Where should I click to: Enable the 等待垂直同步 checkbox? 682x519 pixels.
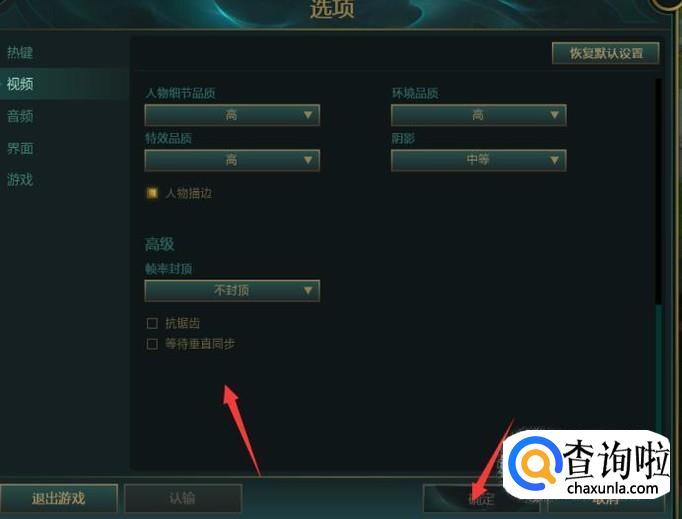pos(152,344)
